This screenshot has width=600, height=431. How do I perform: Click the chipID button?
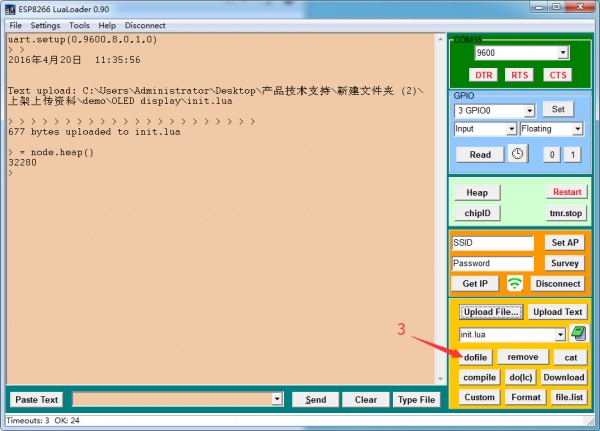(x=477, y=213)
